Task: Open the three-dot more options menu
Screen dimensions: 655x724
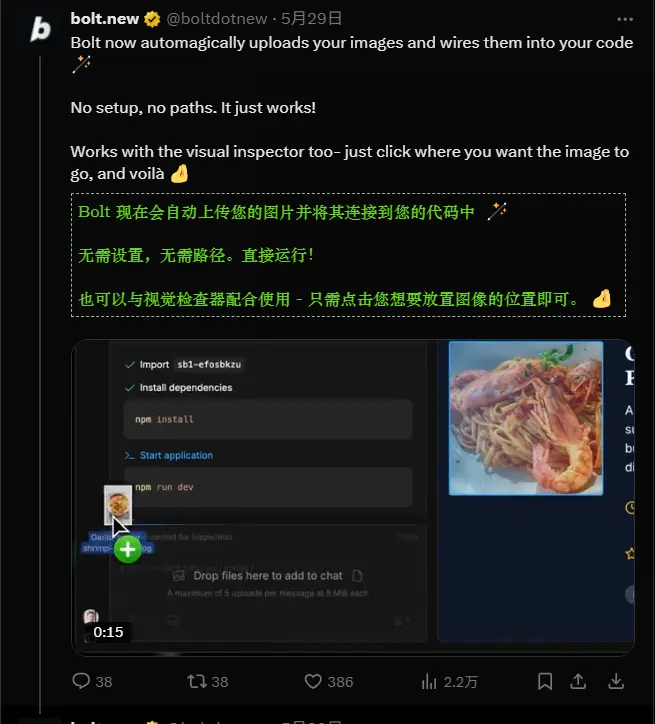Action: click(625, 19)
